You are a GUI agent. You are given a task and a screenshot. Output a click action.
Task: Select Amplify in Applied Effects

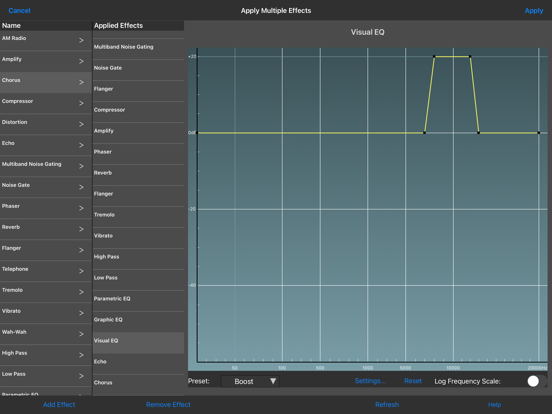(138, 133)
